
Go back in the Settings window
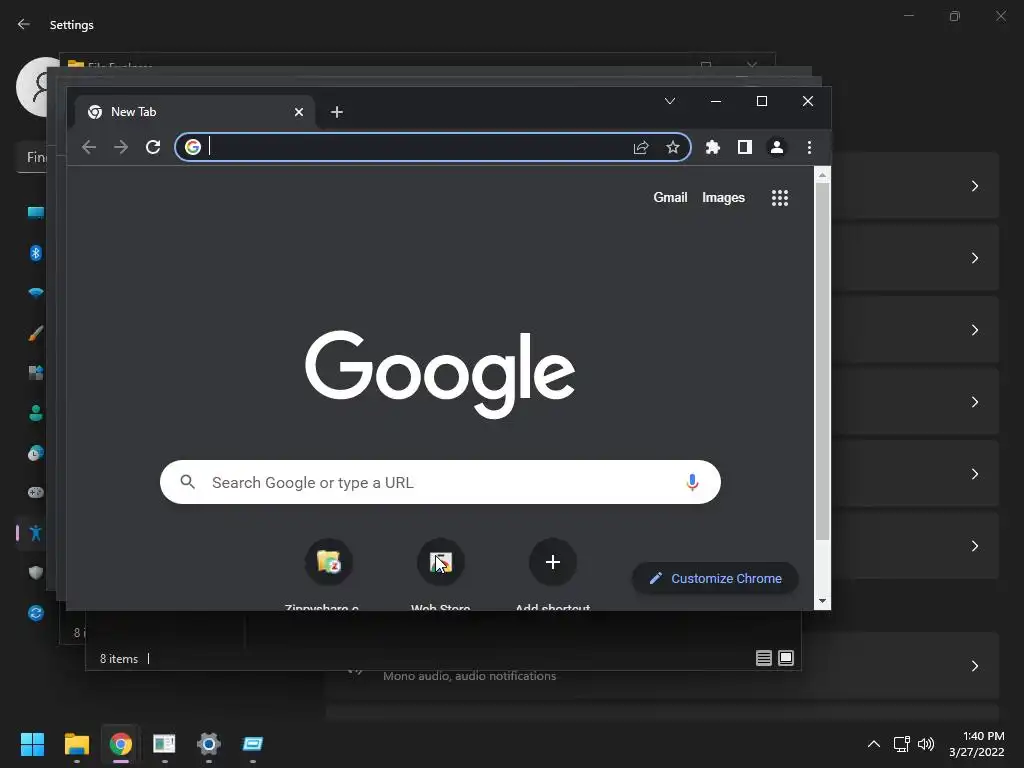point(24,24)
